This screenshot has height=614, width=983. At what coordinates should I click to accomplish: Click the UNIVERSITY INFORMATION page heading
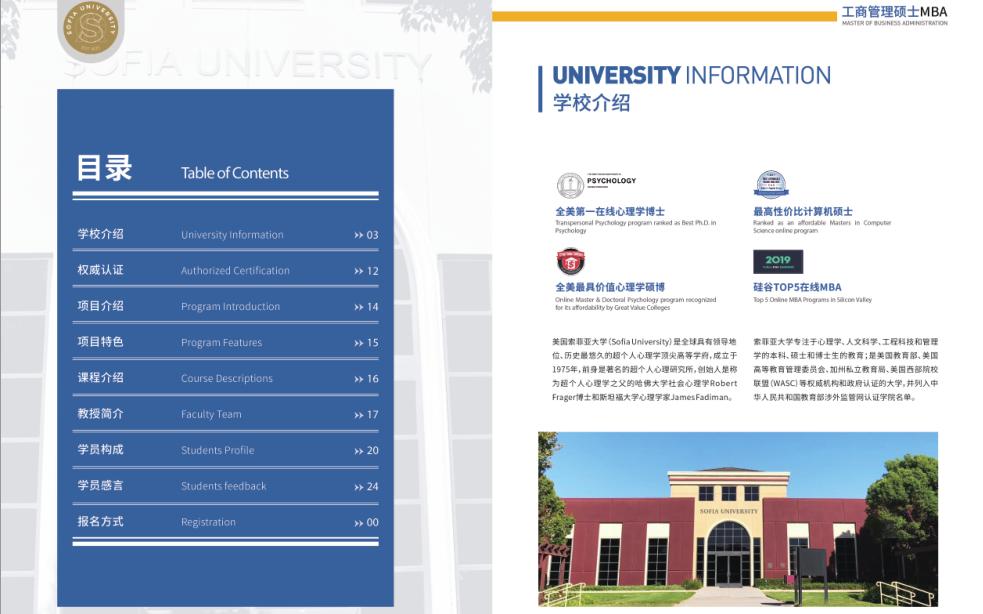click(x=691, y=75)
